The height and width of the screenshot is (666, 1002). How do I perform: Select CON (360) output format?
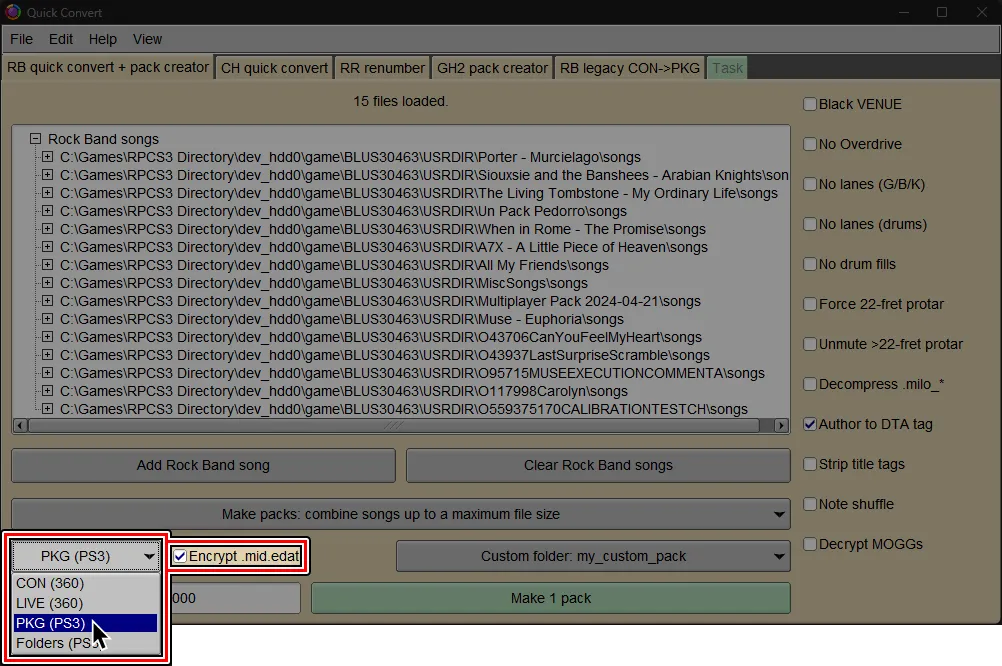tap(50, 583)
